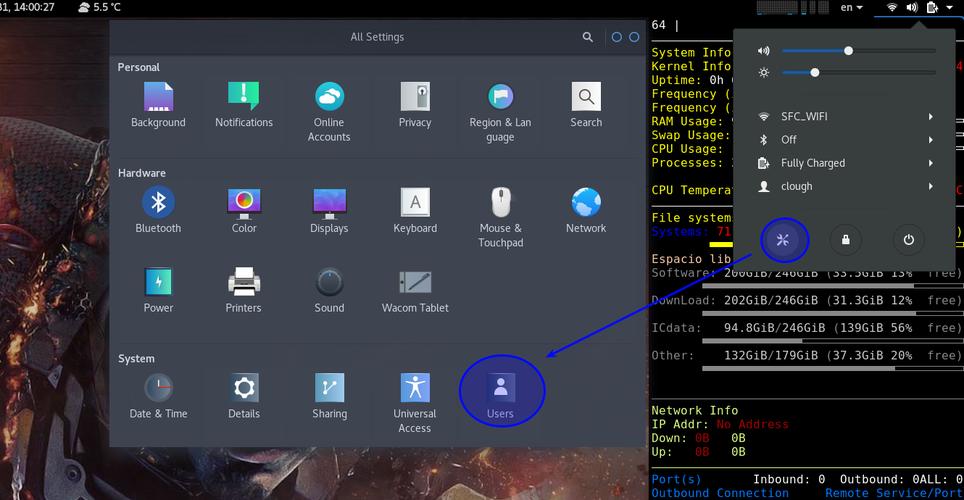The image size is (964, 500).
Task: Open Search settings panel
Action: tap(586, 105)
